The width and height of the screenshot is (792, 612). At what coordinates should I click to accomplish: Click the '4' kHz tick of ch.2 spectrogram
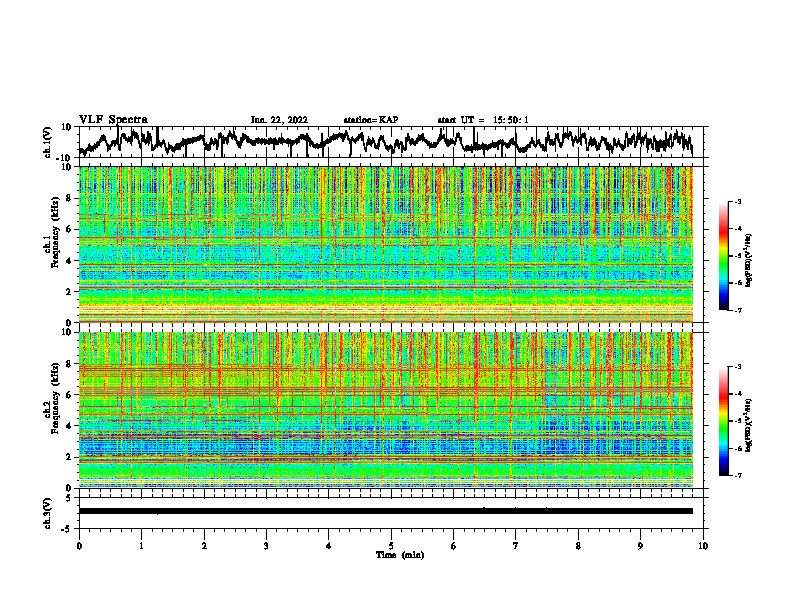pos(69,426)
